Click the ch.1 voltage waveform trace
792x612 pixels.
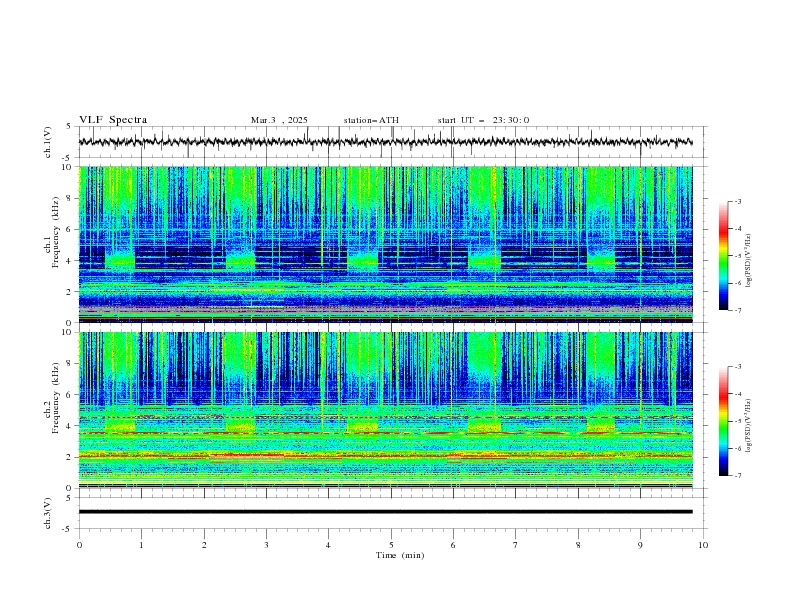tap(385, 142)
